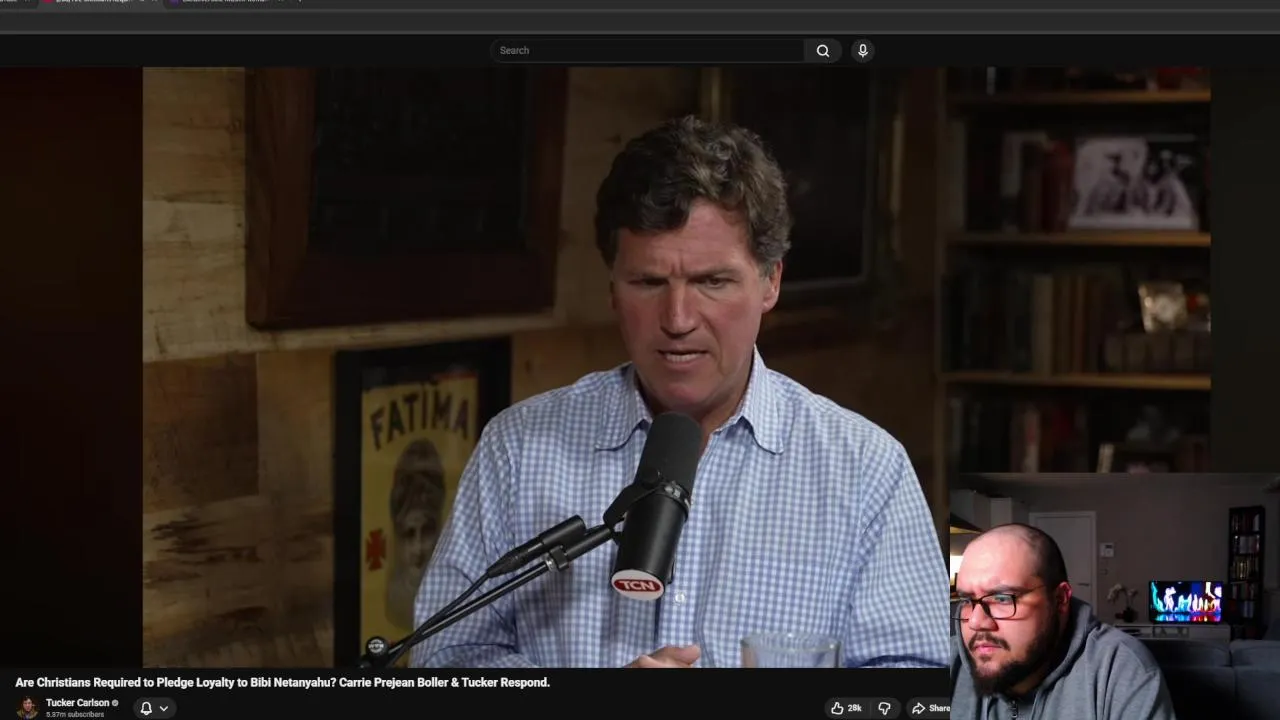Image resolution: width=1280 pixels, height=720 pixels.
Task: Open the channel avatar beside the channel name
Action: click(28, 707)
